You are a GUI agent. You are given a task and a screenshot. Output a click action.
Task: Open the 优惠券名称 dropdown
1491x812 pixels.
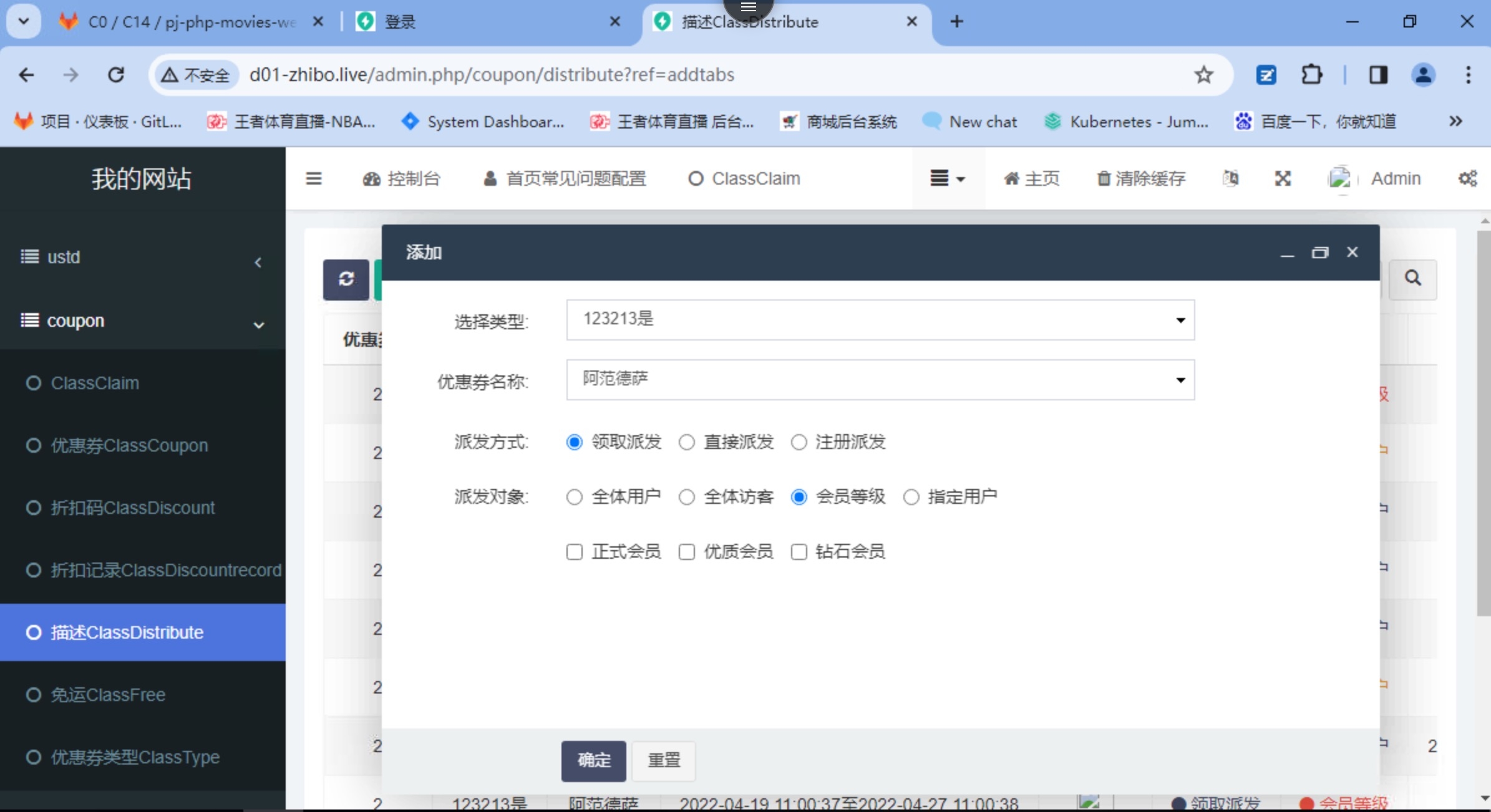(x=880, y=380)
